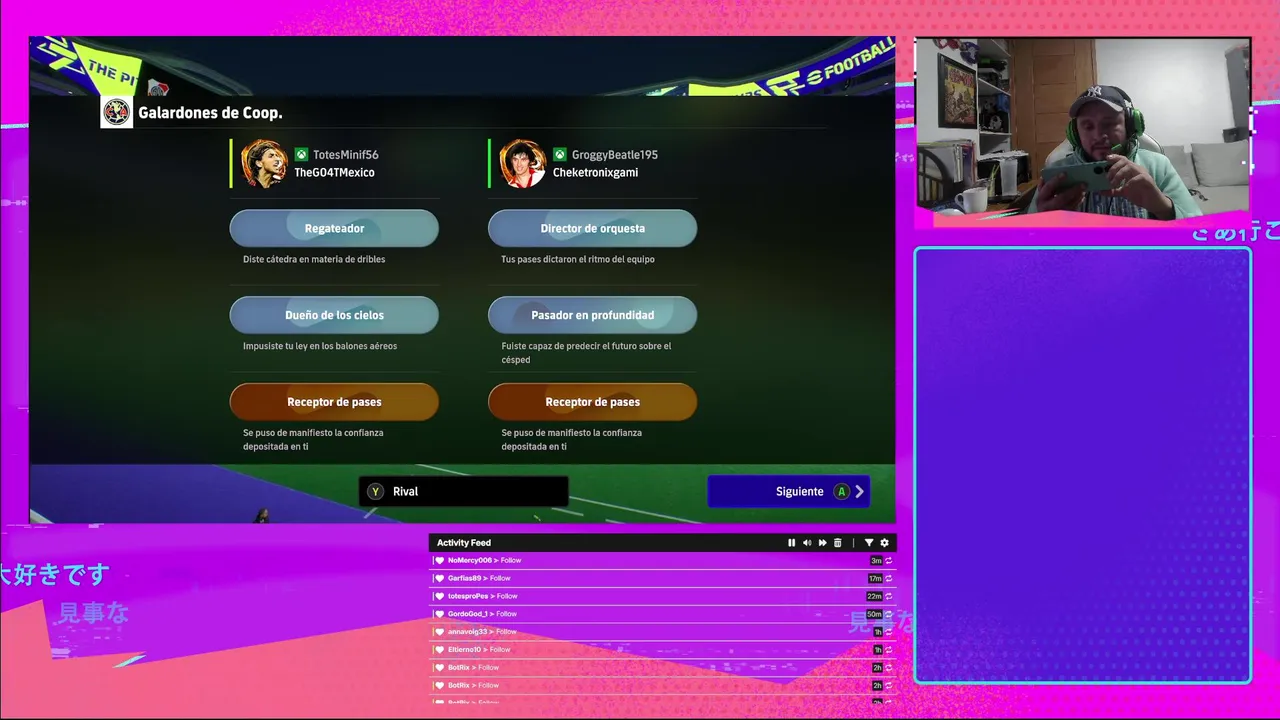The image size is (1280, 720).
Task: Click the heart icon beside annavoig33
Action: pyautogui.click(x=439, y=632)
